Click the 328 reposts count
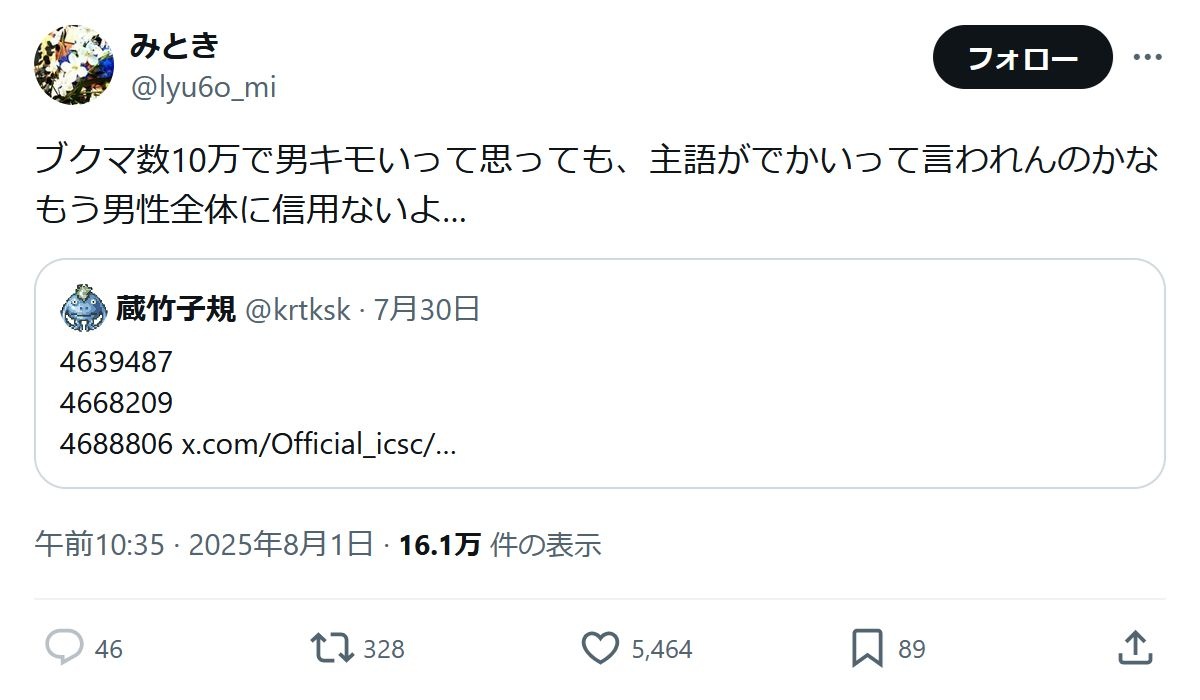This screenshot has height=700, width=1200. (x=384, y=650)
